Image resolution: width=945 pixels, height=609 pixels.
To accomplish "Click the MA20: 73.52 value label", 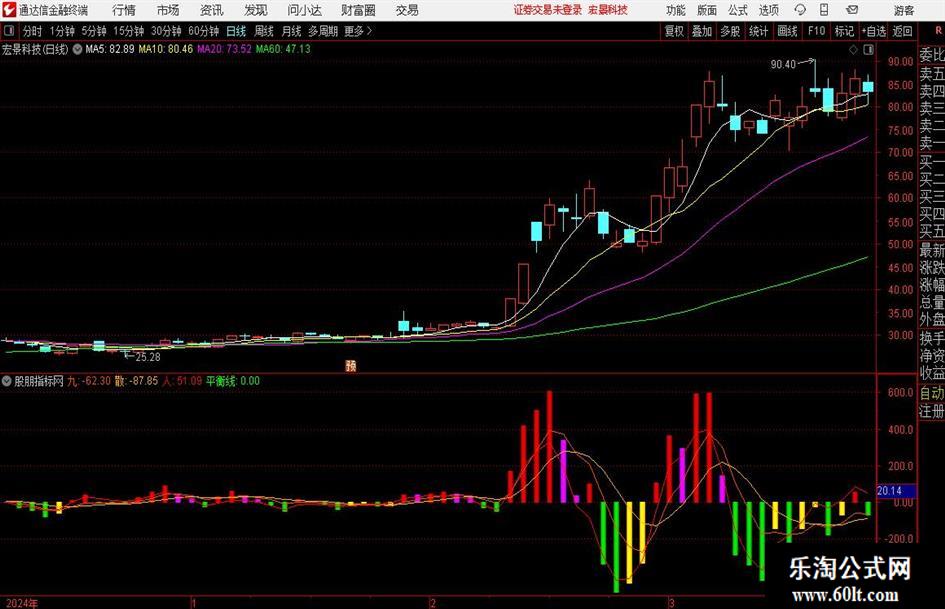I will tap(224, 49).
